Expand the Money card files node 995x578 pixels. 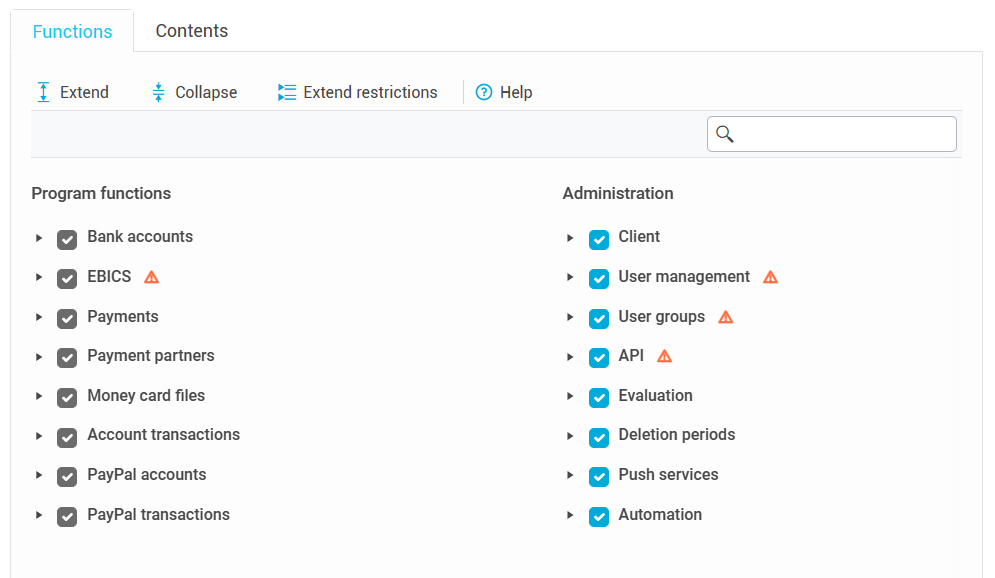click(39, 396)
